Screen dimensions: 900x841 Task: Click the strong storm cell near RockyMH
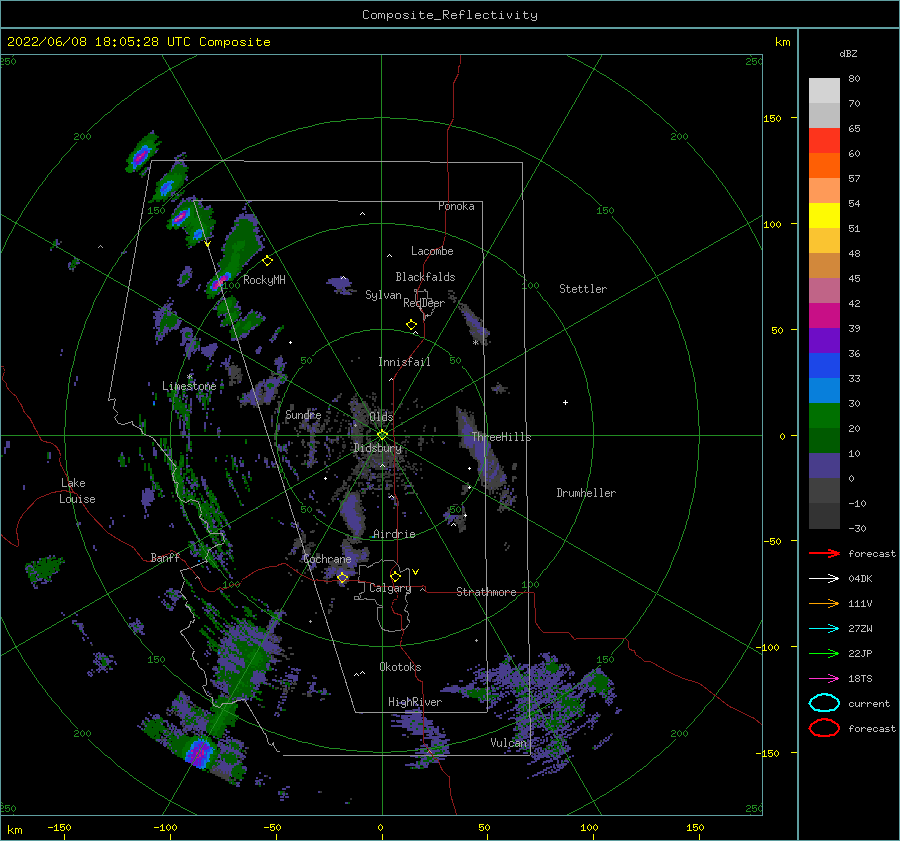coord(219,281)
